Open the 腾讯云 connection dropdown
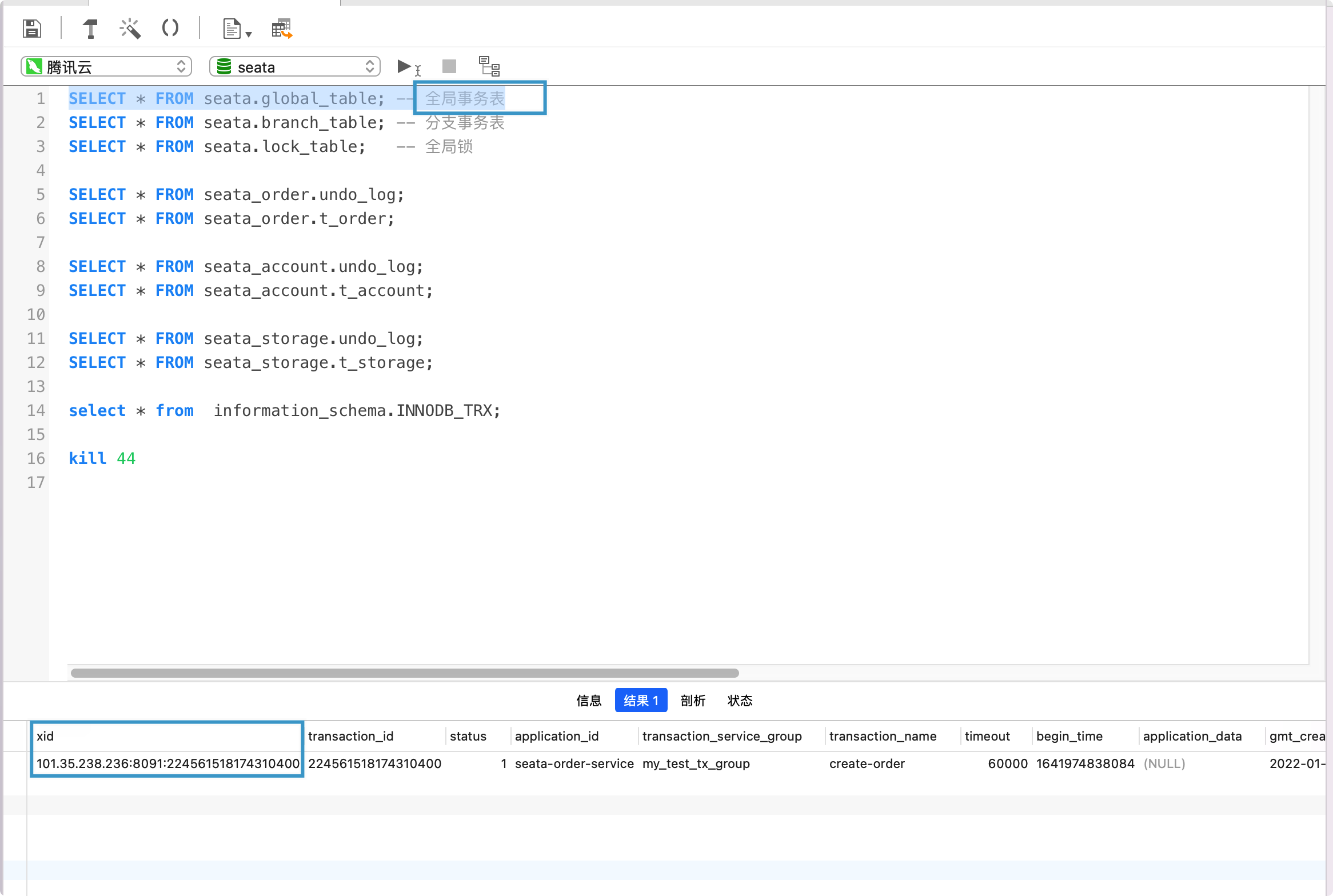 click(106, 67)
